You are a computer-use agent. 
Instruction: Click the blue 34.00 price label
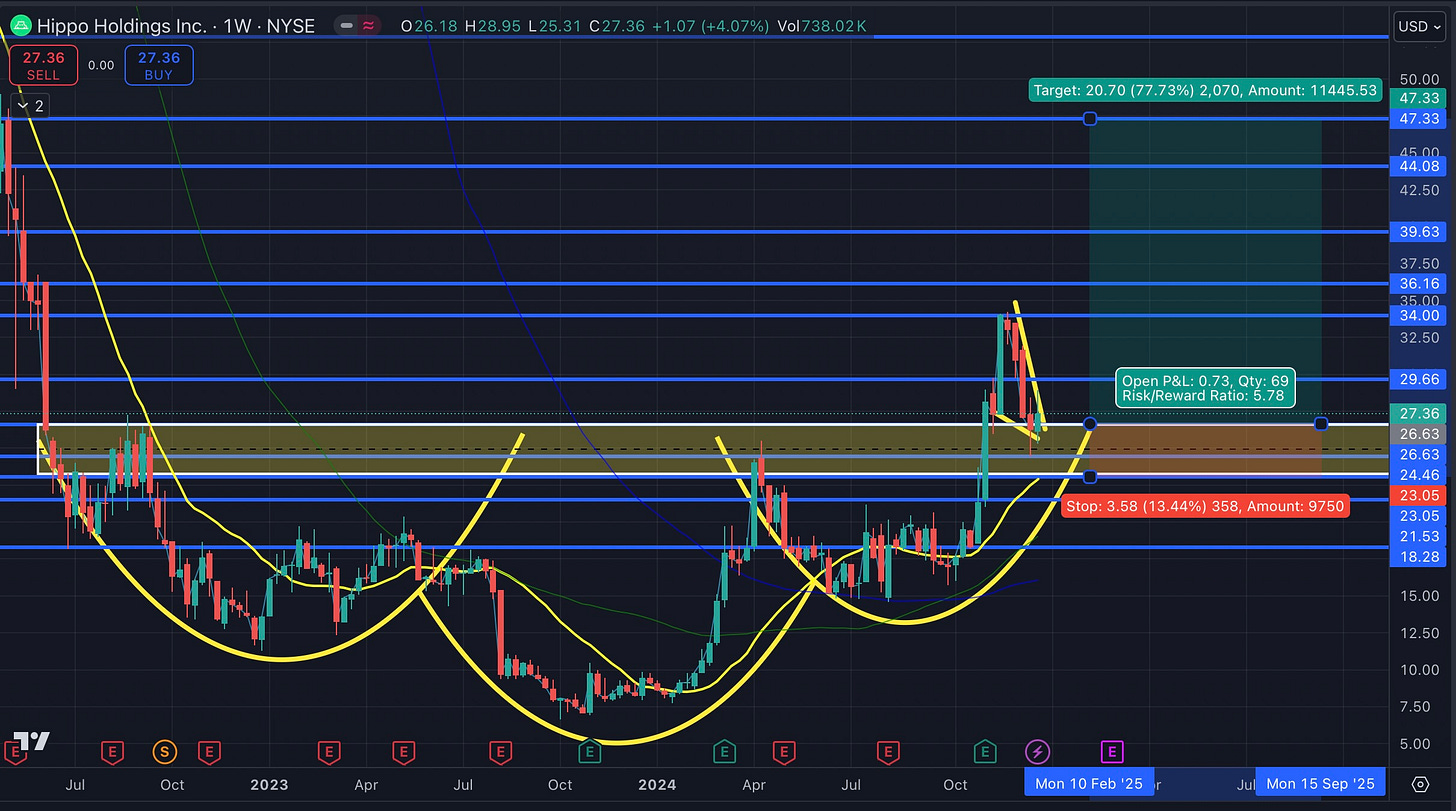pos(1420,315)
